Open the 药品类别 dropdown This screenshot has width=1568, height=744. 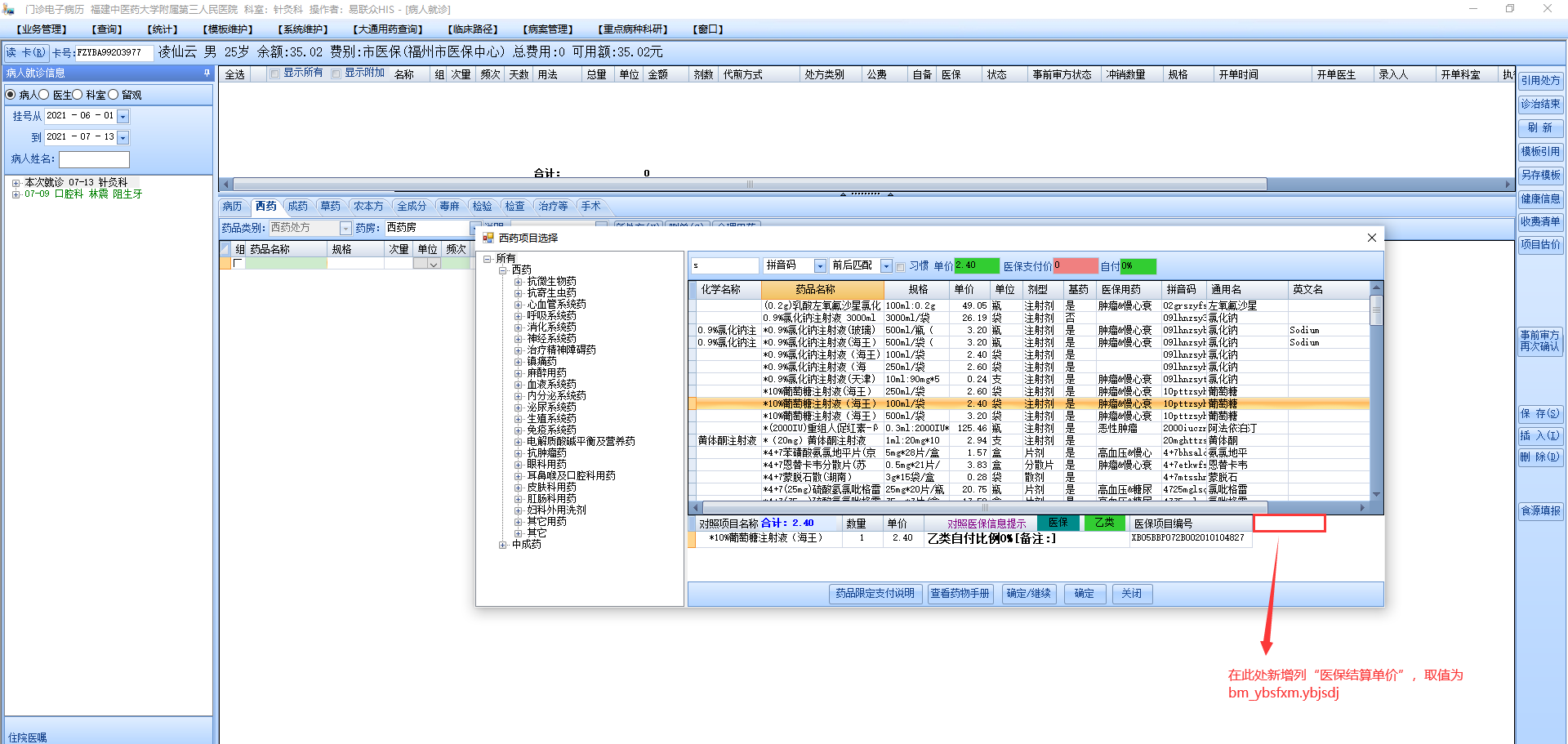(x=345, y=229)
